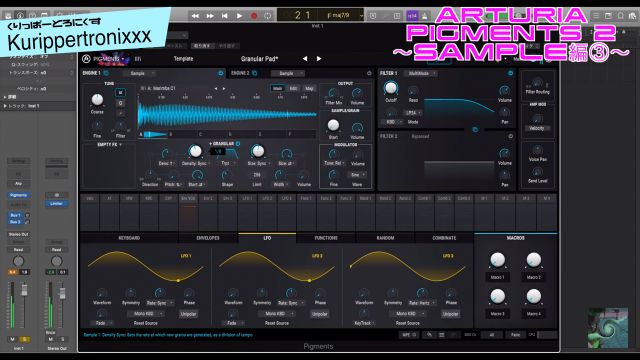640x360 pixels.
Task: Click the Filter Routing knob
Action: pos(538,82)
